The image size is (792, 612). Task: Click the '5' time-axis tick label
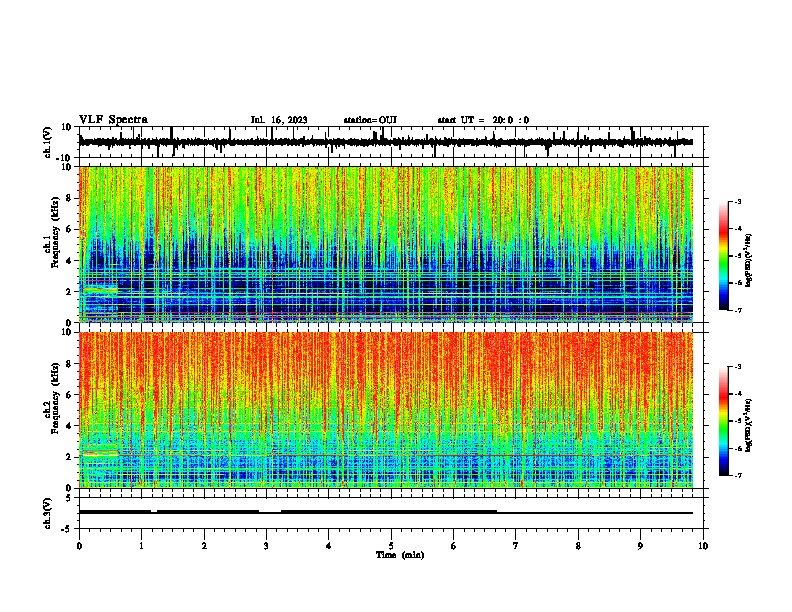[x=391, y=546]
